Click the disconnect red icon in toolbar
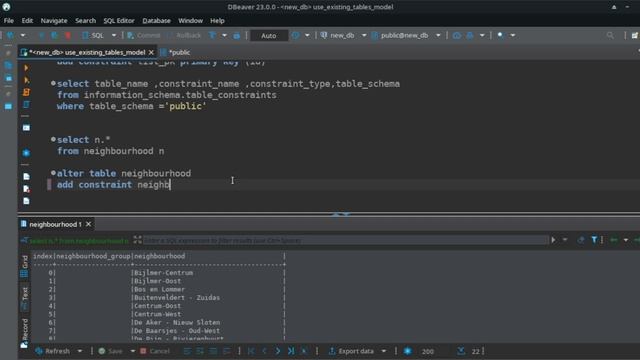The width and height of the screenshot is (640, 360). point(68,36)
